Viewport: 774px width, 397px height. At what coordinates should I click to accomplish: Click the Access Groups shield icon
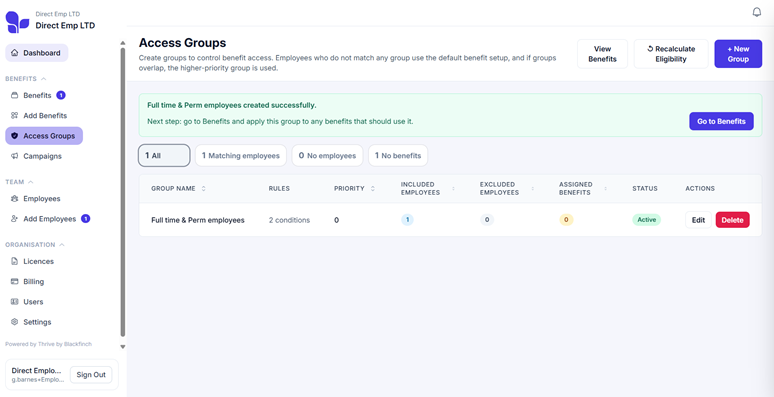(14, 136)
